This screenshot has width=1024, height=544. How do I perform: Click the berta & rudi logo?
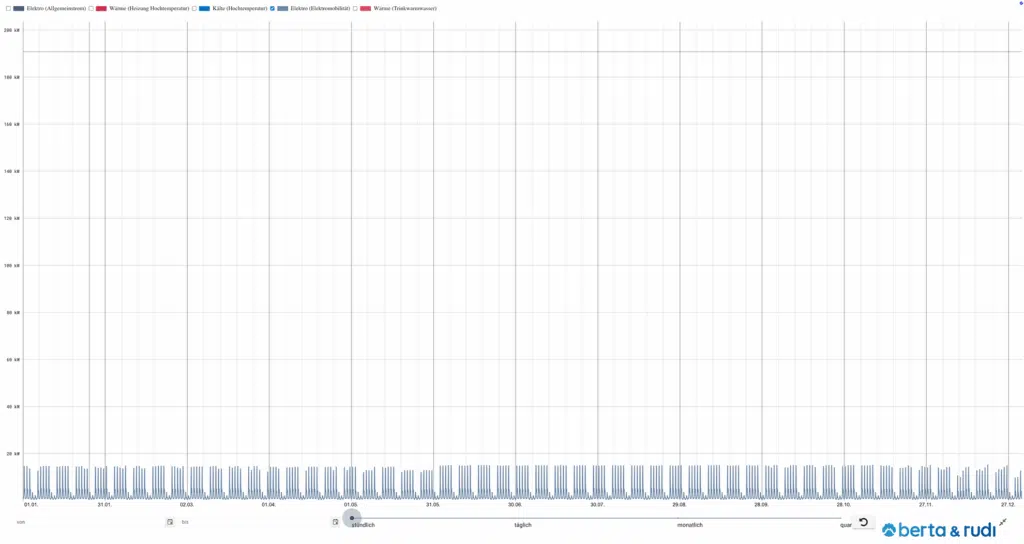[937, 530]
